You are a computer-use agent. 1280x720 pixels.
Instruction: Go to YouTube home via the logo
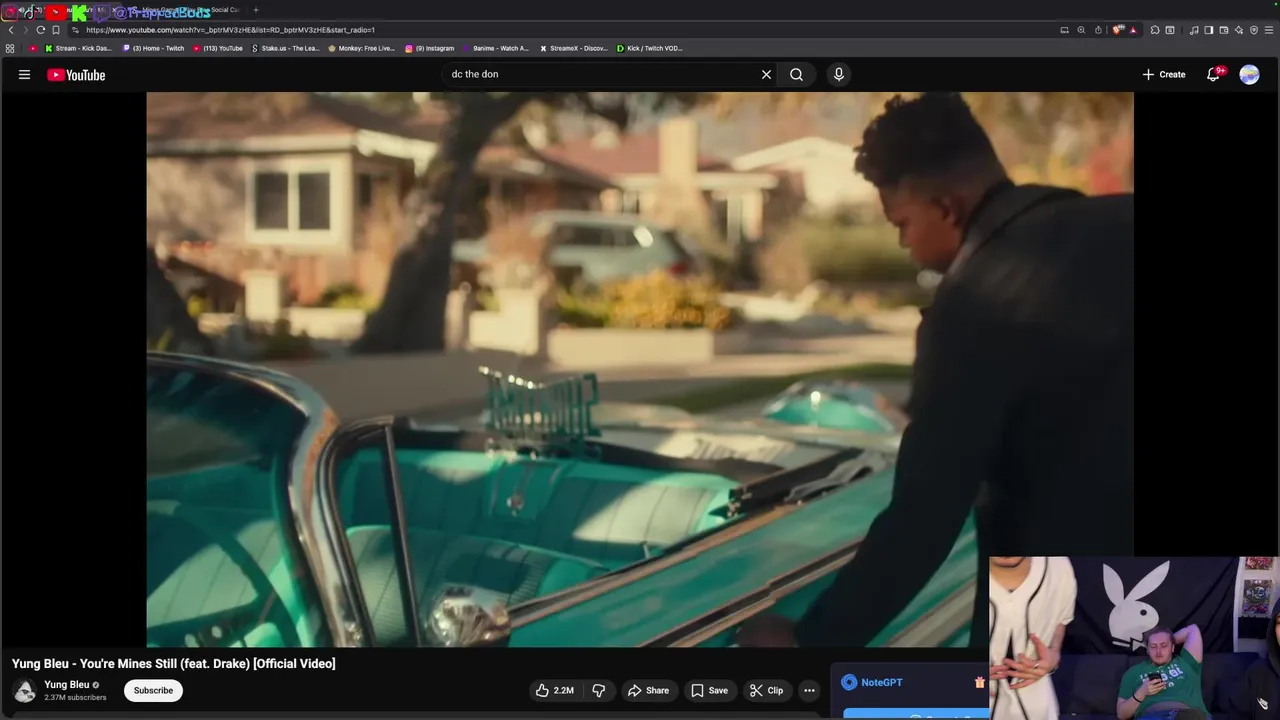click(76, 75)
